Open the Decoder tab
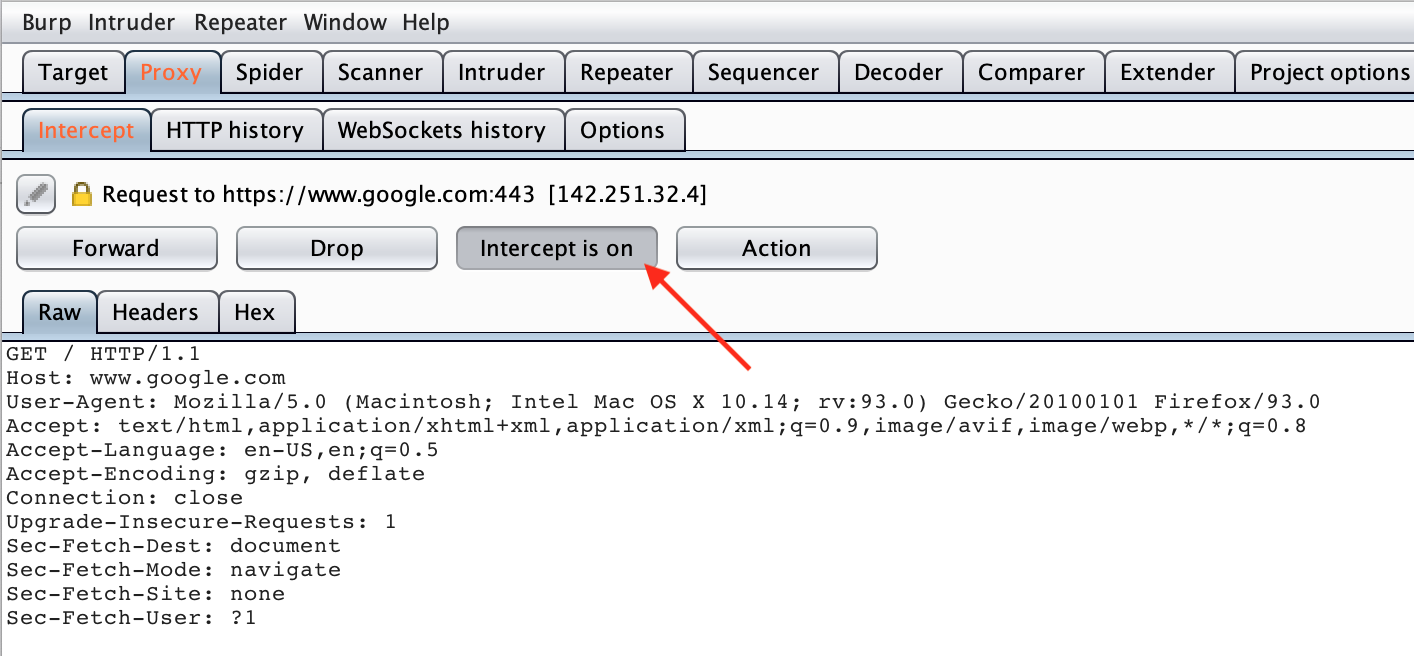This screenshot has width=1414, height=656. (898, 71)
